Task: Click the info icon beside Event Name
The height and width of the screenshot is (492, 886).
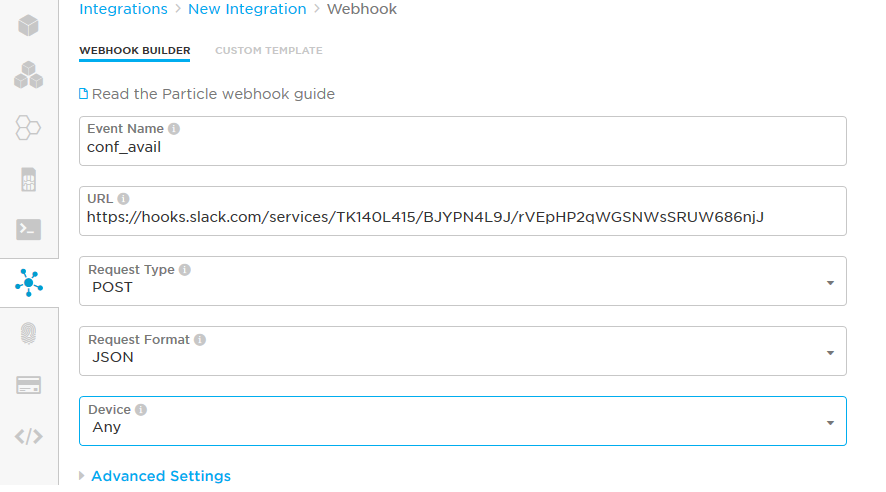Action: click(x=174, y=129)
